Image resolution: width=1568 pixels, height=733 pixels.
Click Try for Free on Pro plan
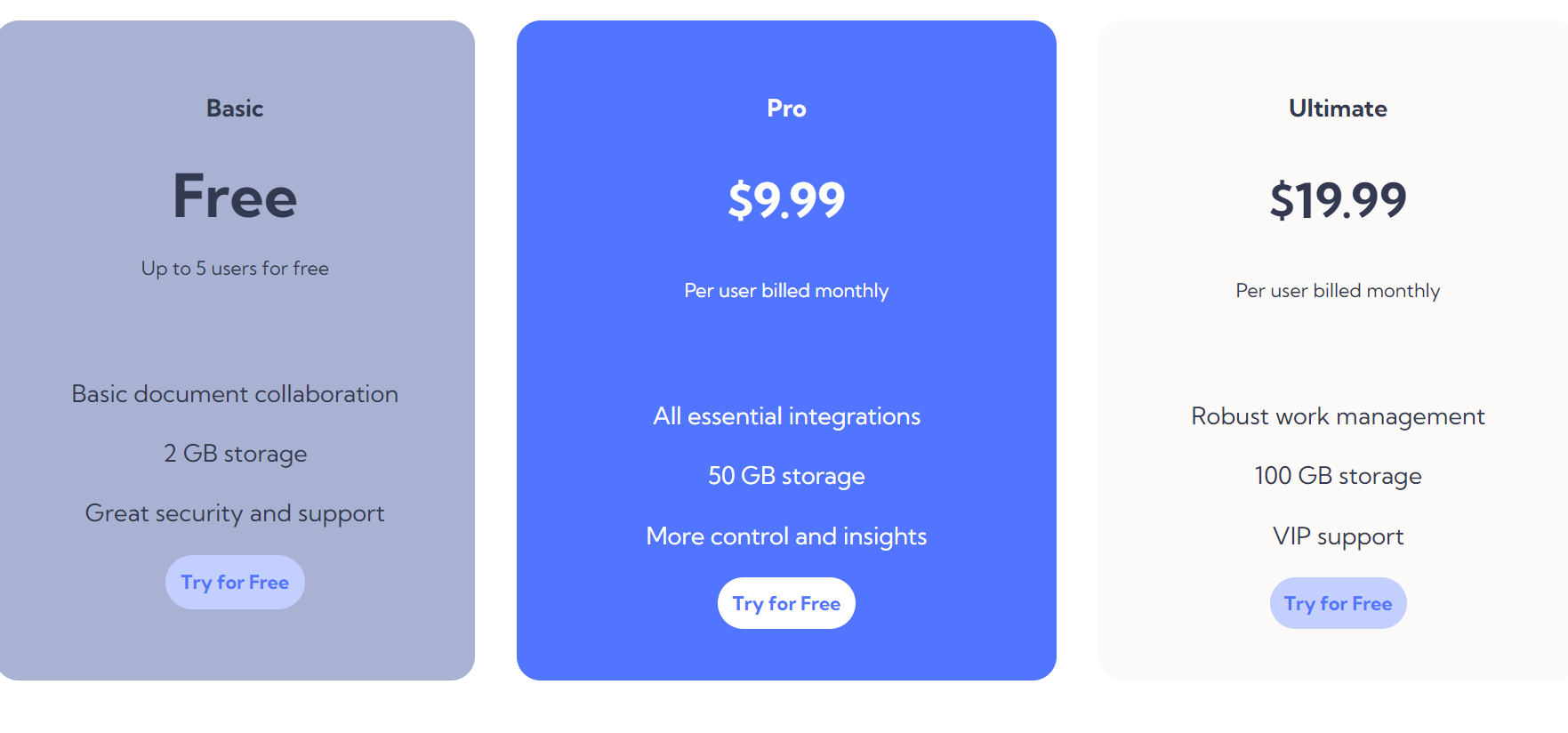click(x=786, y=603)
